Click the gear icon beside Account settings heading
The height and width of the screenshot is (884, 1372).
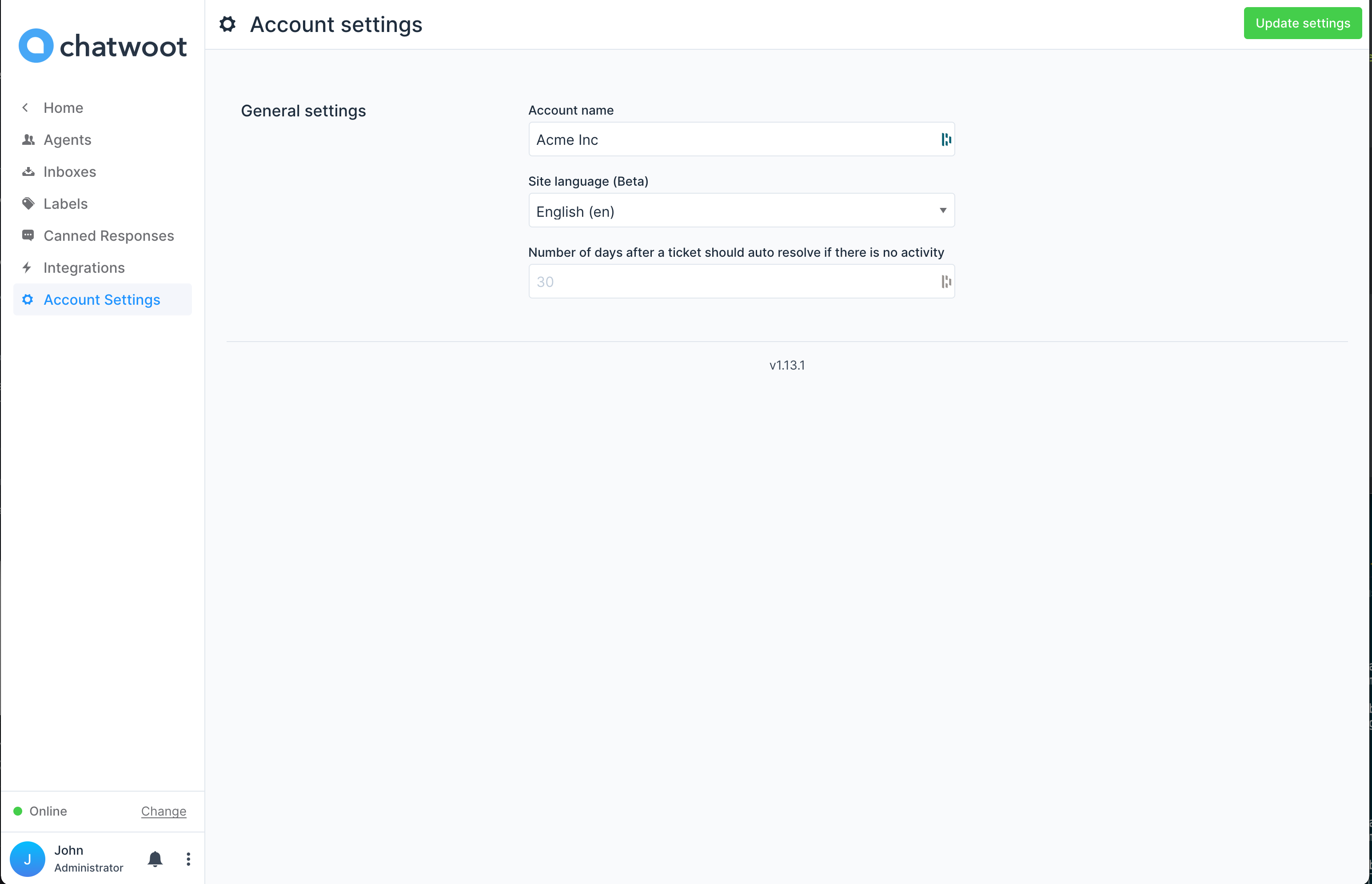[227, 24]
